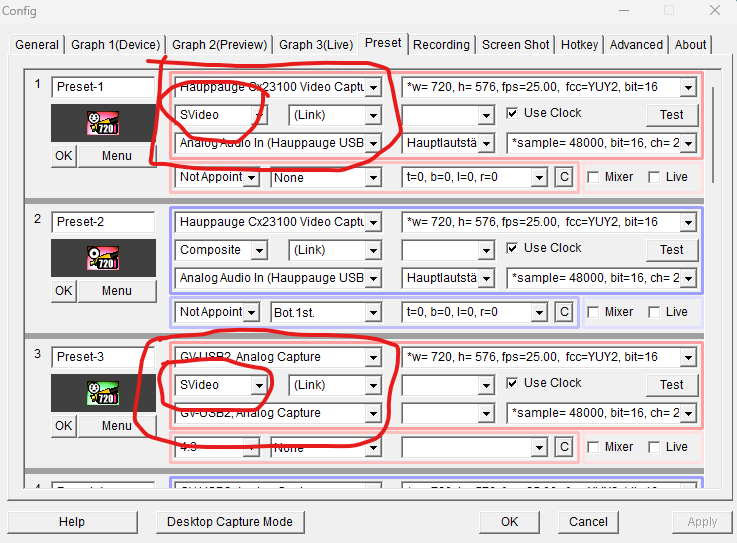Switch to the Screen Shot tab

[x=516, y=45]
